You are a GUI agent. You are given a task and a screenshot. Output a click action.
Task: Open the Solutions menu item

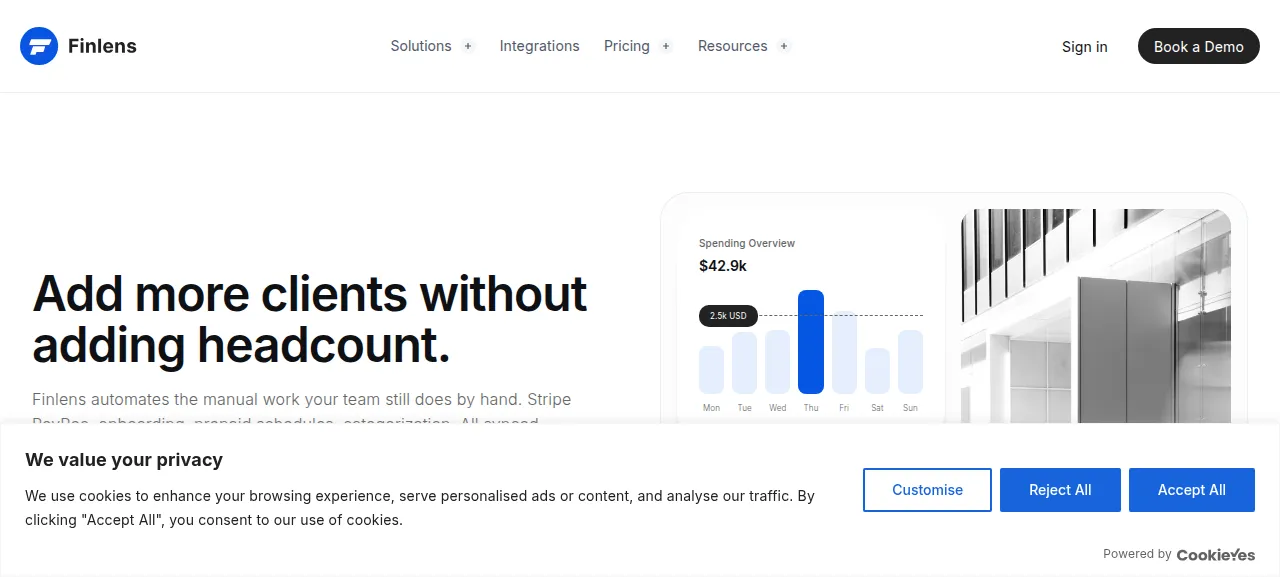point(421,46)
